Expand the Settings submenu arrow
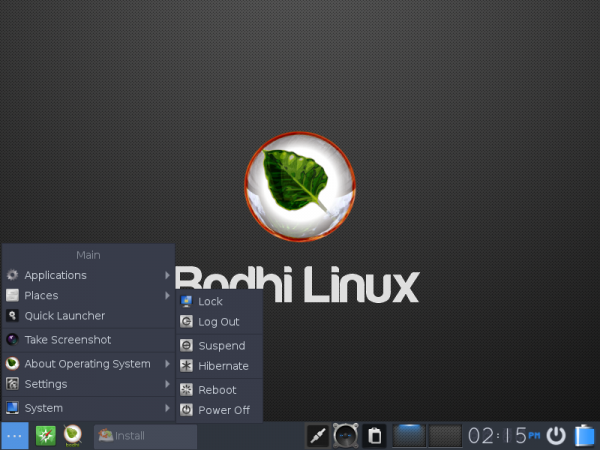 (x=167, y=384)
